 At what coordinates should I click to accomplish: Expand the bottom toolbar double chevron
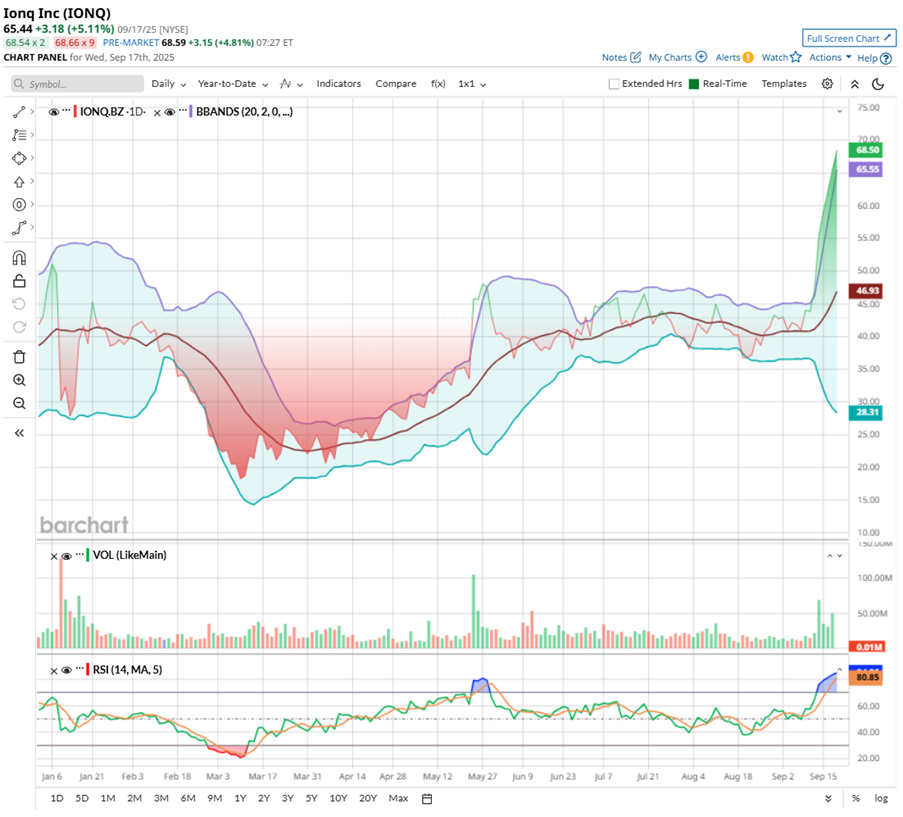point(828,799)
